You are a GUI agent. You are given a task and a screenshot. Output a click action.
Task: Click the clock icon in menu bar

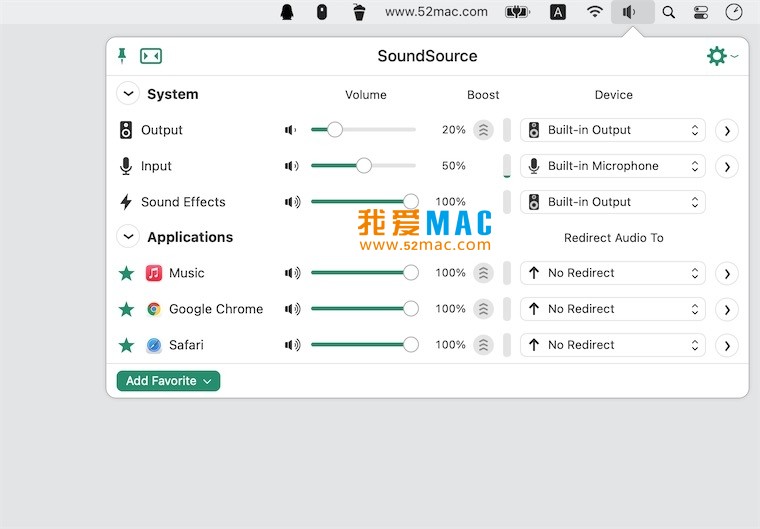click(x=734, y=12)
